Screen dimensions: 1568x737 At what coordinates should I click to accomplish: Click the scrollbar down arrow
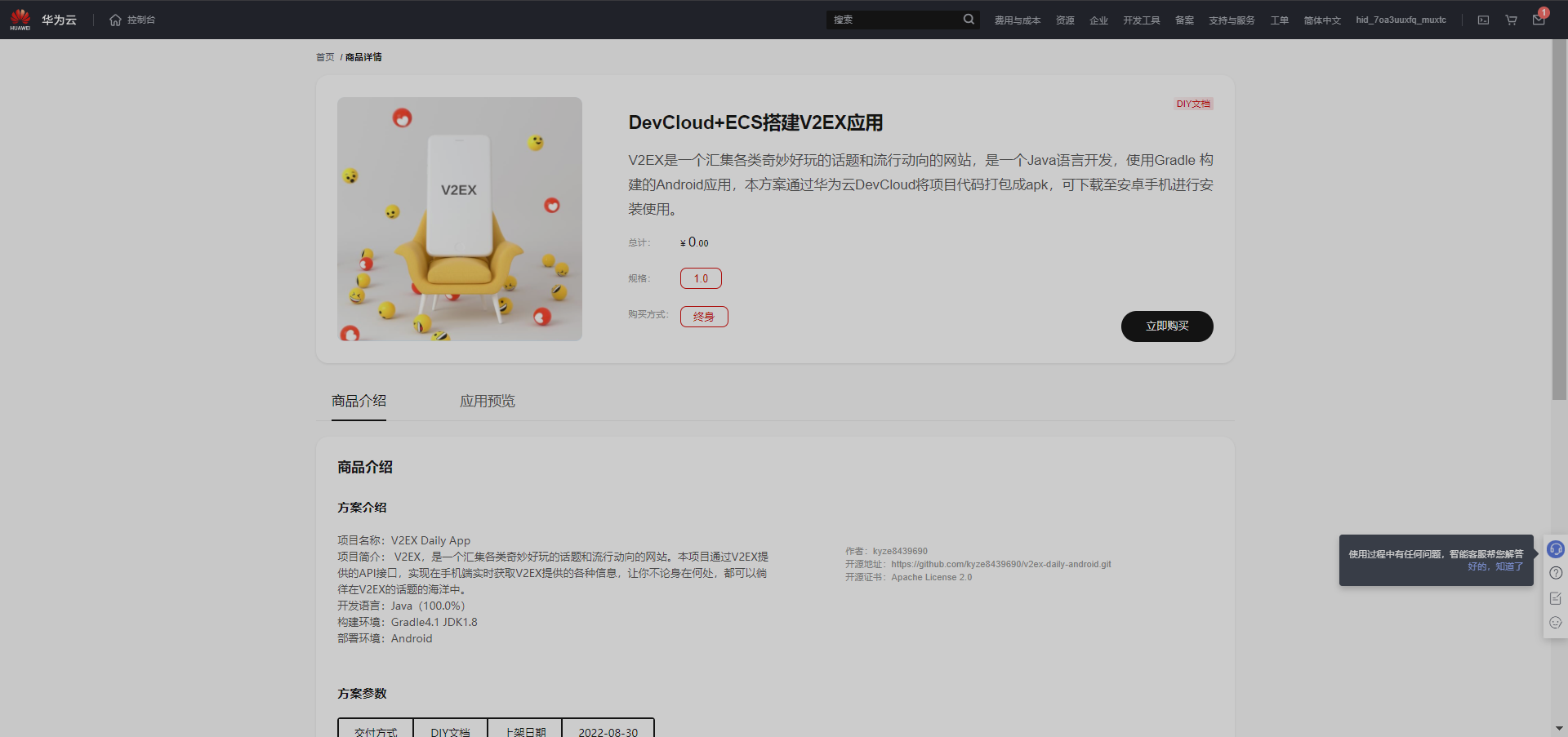tap(1559, 728)
